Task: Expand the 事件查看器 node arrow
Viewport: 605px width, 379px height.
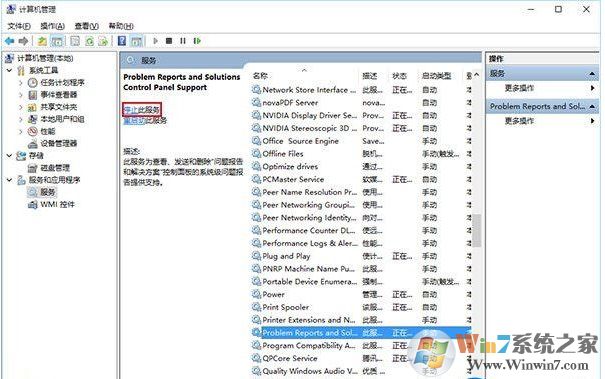Action: 21,95
